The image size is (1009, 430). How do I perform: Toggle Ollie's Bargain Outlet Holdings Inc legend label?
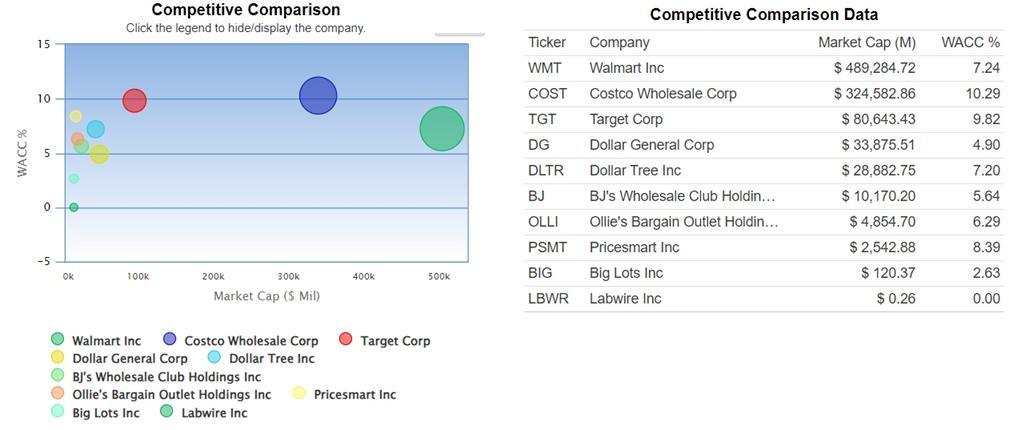tap(171, 395)
